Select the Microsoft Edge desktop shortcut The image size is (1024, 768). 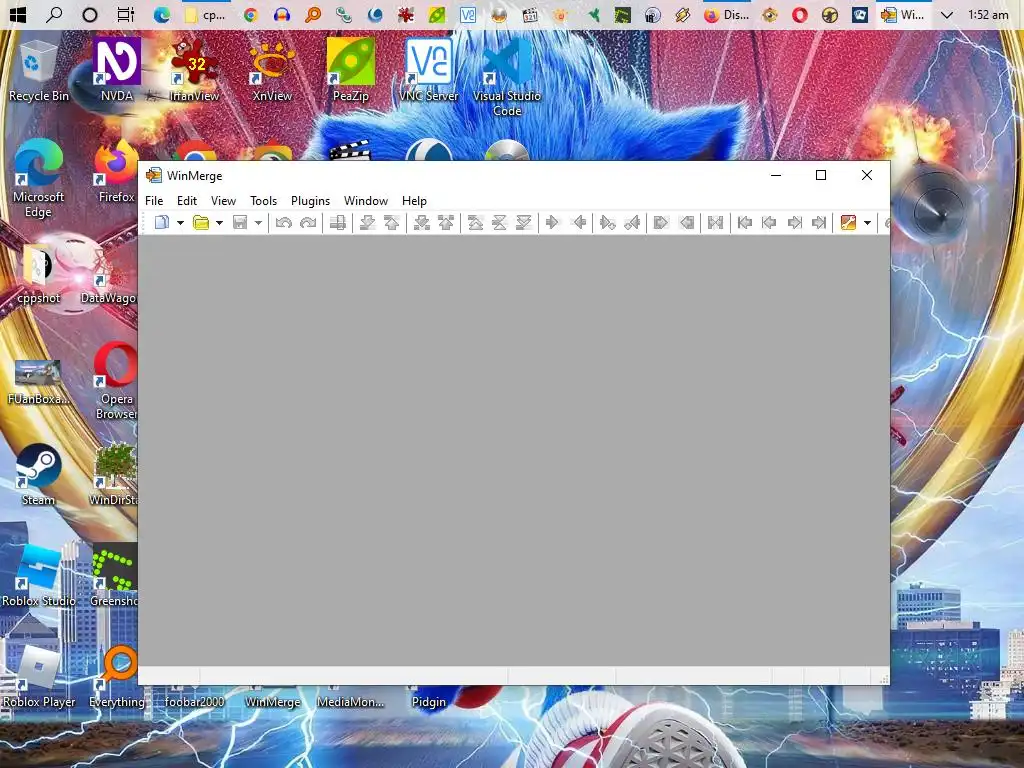point(38,178)
